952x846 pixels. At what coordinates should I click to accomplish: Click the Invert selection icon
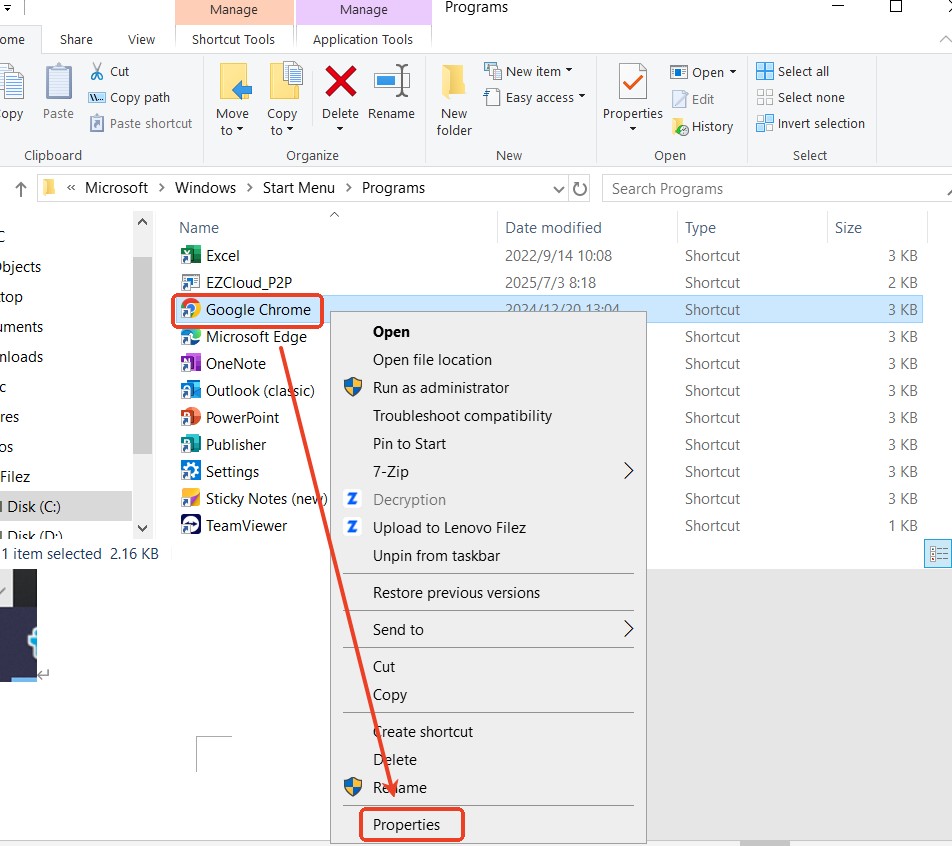point(765,123)
